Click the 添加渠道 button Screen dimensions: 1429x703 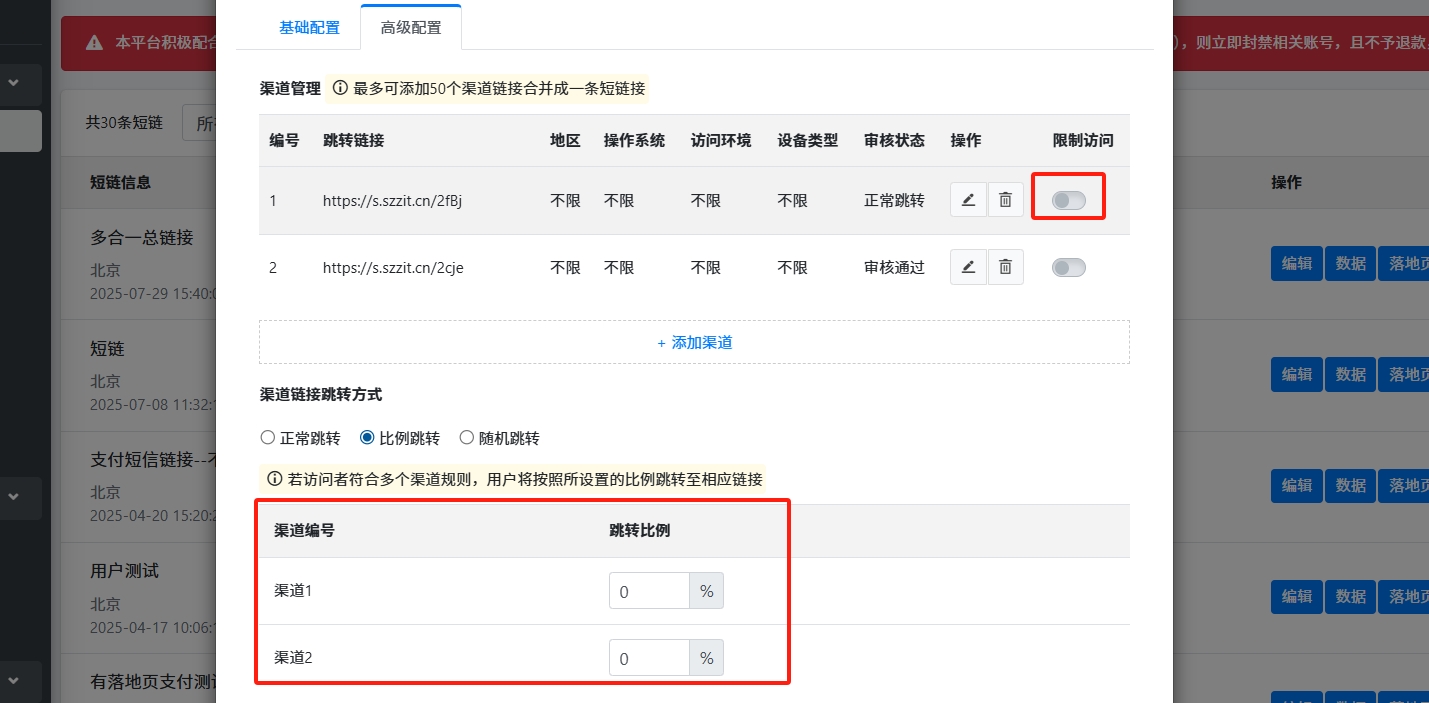pyautogui.click(x=694, y=342)
